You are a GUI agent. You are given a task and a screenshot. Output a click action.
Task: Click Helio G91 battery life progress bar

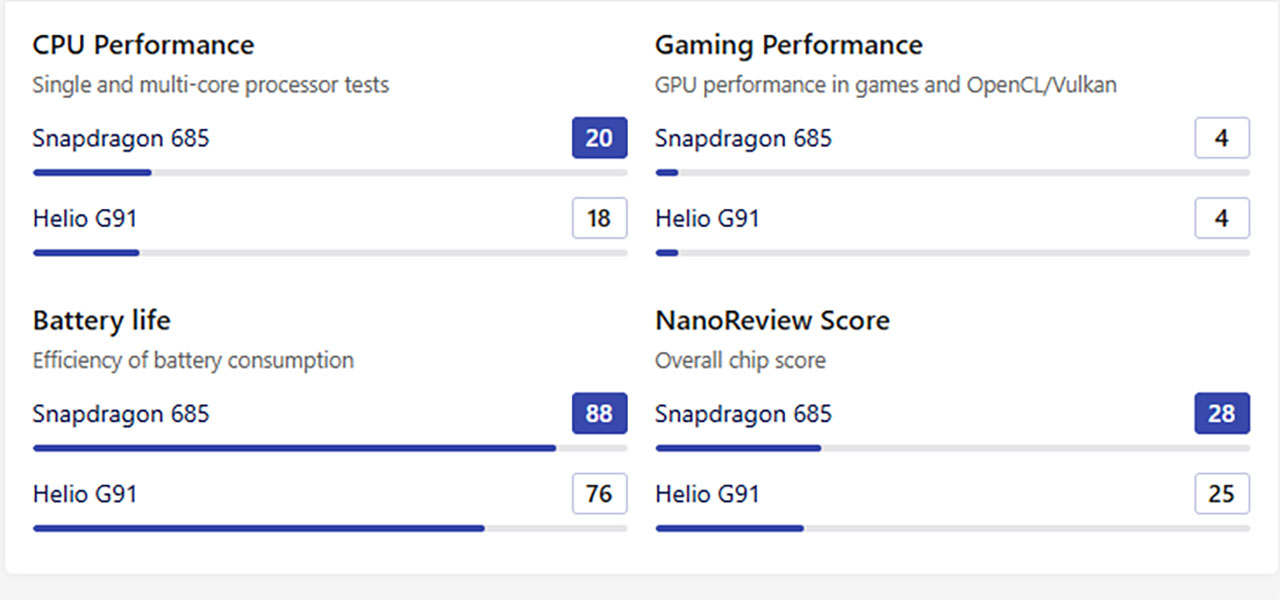[x=330, y=528]
